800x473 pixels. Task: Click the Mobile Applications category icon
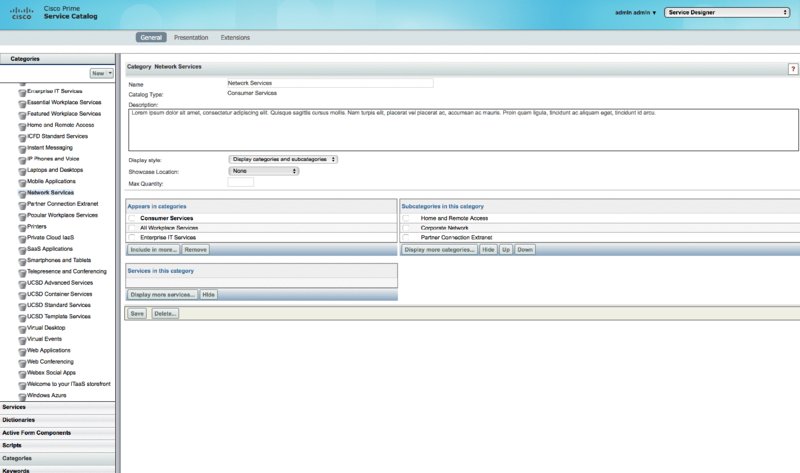tap(22, 181)
